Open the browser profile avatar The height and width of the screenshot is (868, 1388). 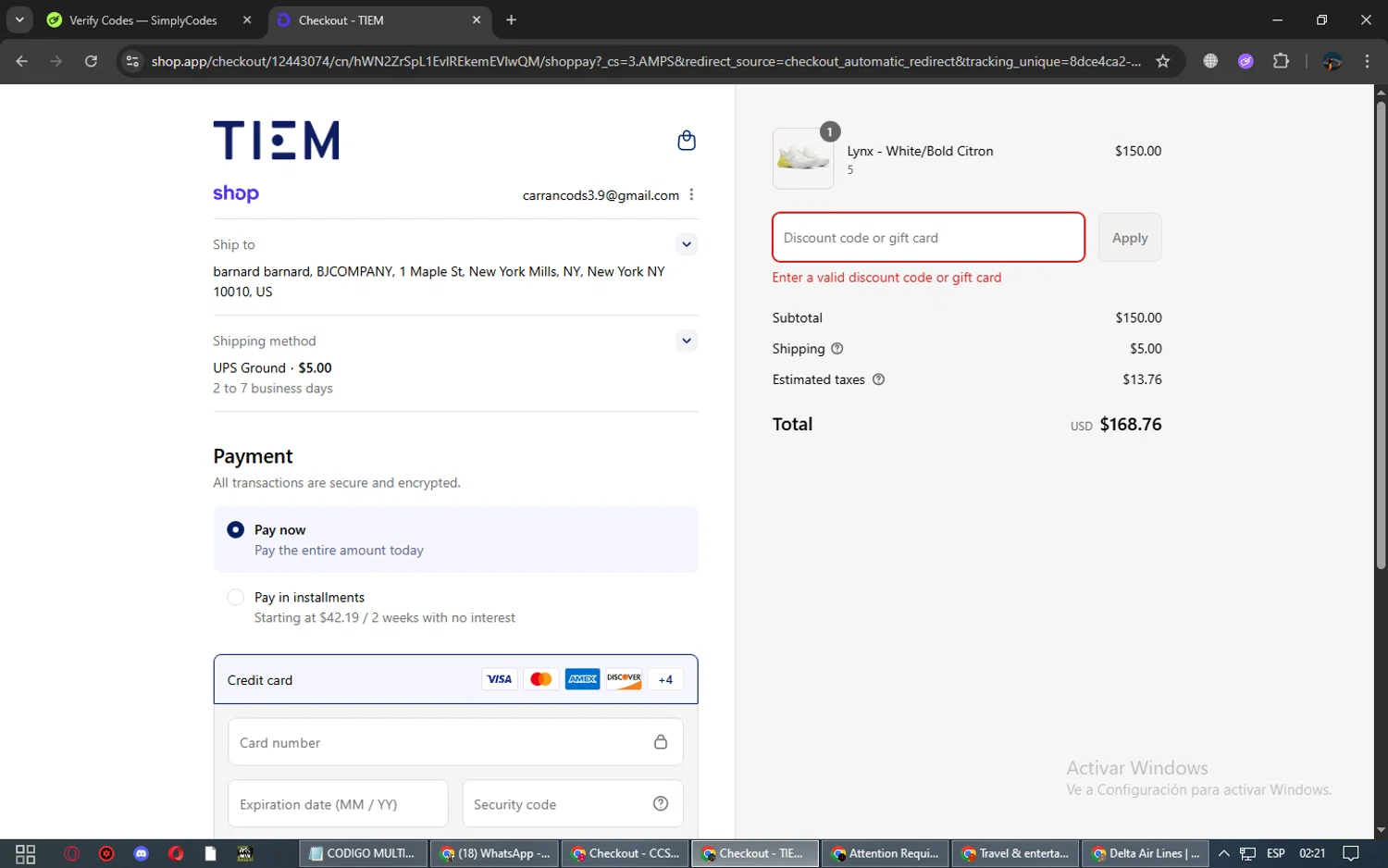point(1332,61)
